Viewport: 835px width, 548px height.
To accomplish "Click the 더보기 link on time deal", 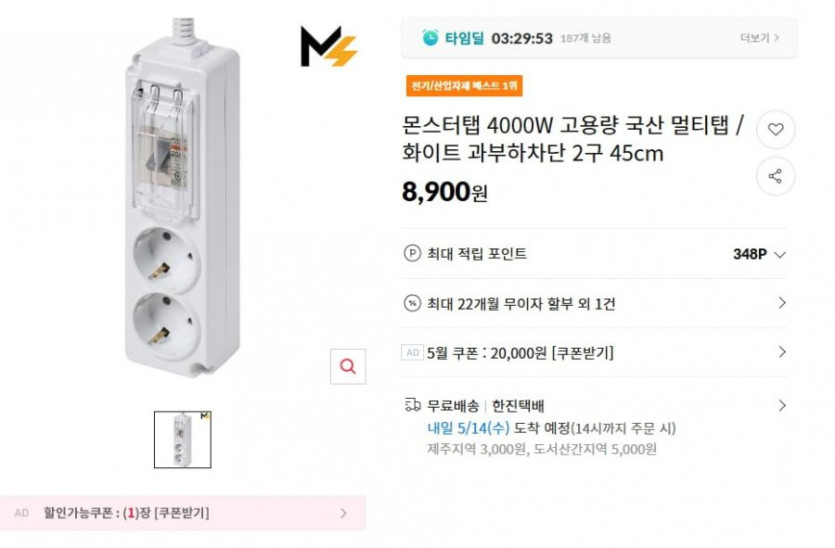I will tap(759, 38).
